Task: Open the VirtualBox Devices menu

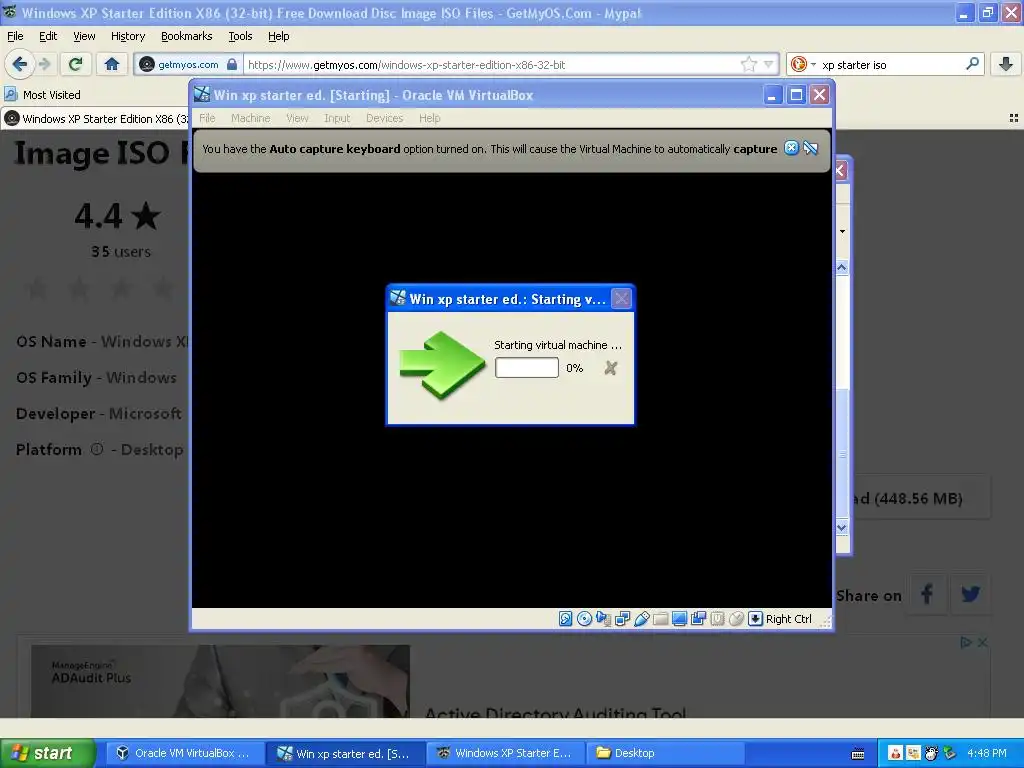Action: [x=385, y=118]
